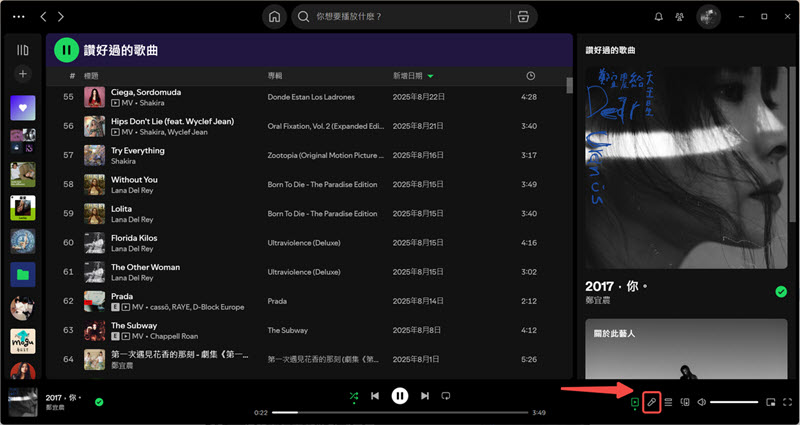
Task: Click the plus create playlist button
Action: point(22,74)
